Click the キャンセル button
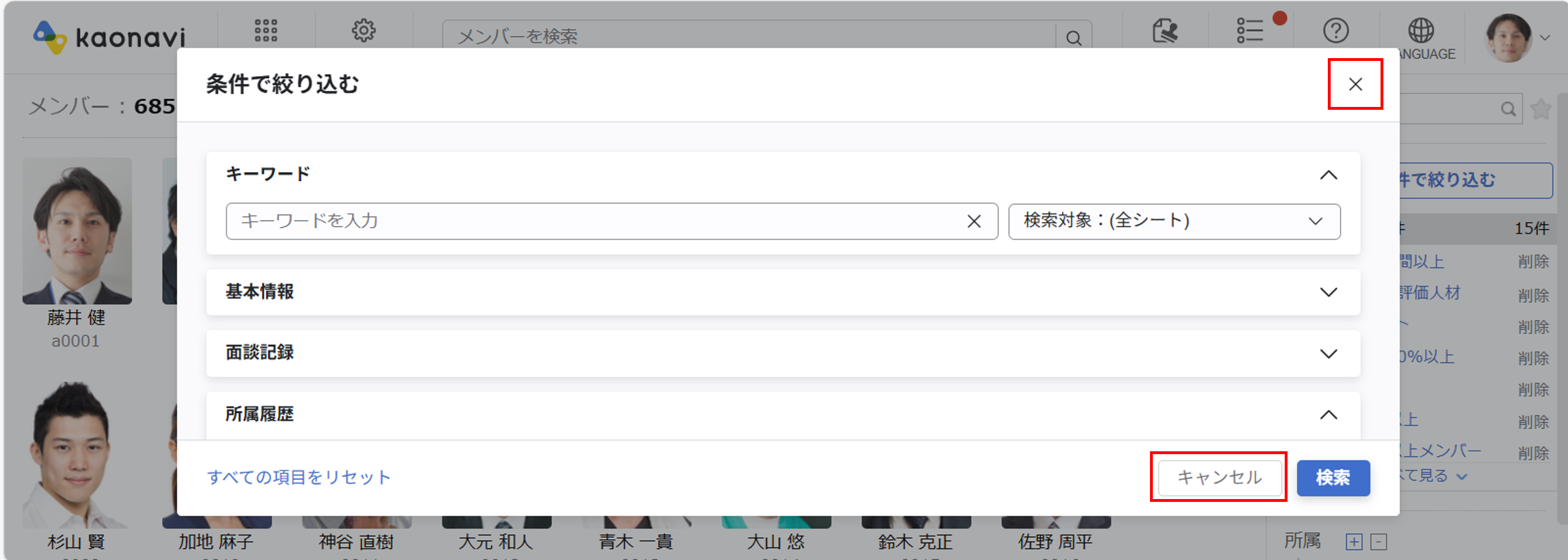This screenshot has height=560, width=1568. pyautogui.click(x=1219, y=478)
